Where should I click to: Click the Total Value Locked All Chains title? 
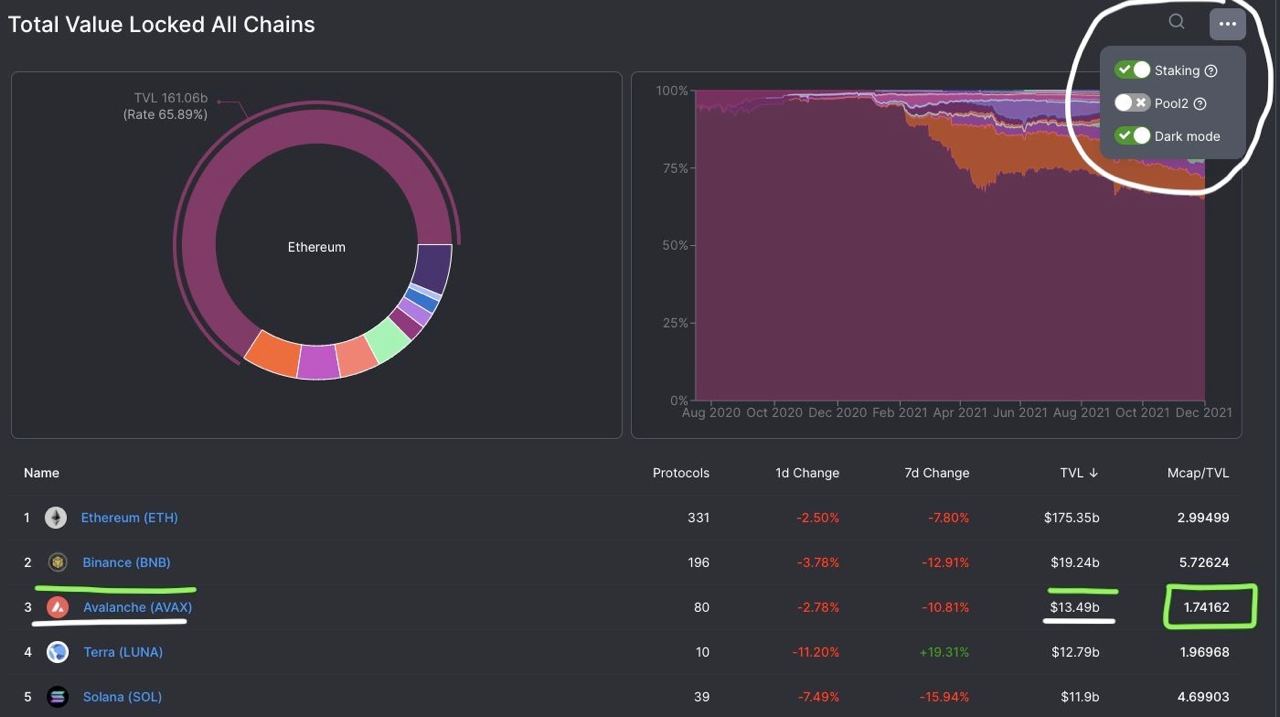tap(161, 25)
